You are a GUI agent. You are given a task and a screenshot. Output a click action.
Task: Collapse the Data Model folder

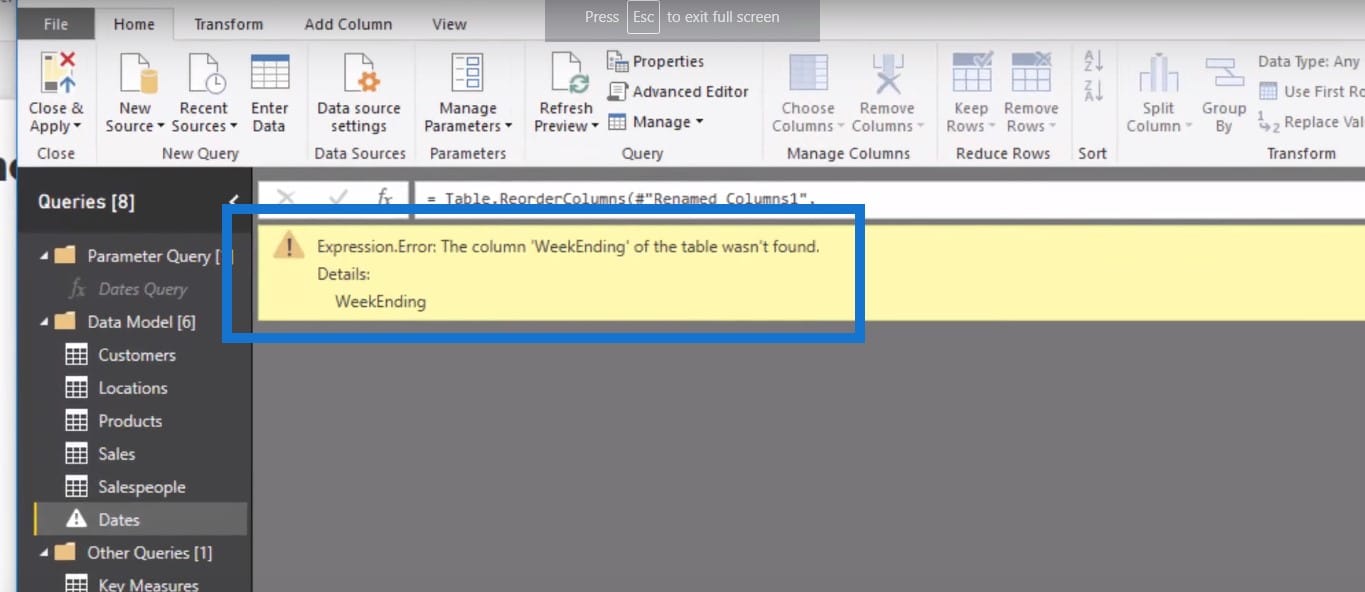coord(44,322)
